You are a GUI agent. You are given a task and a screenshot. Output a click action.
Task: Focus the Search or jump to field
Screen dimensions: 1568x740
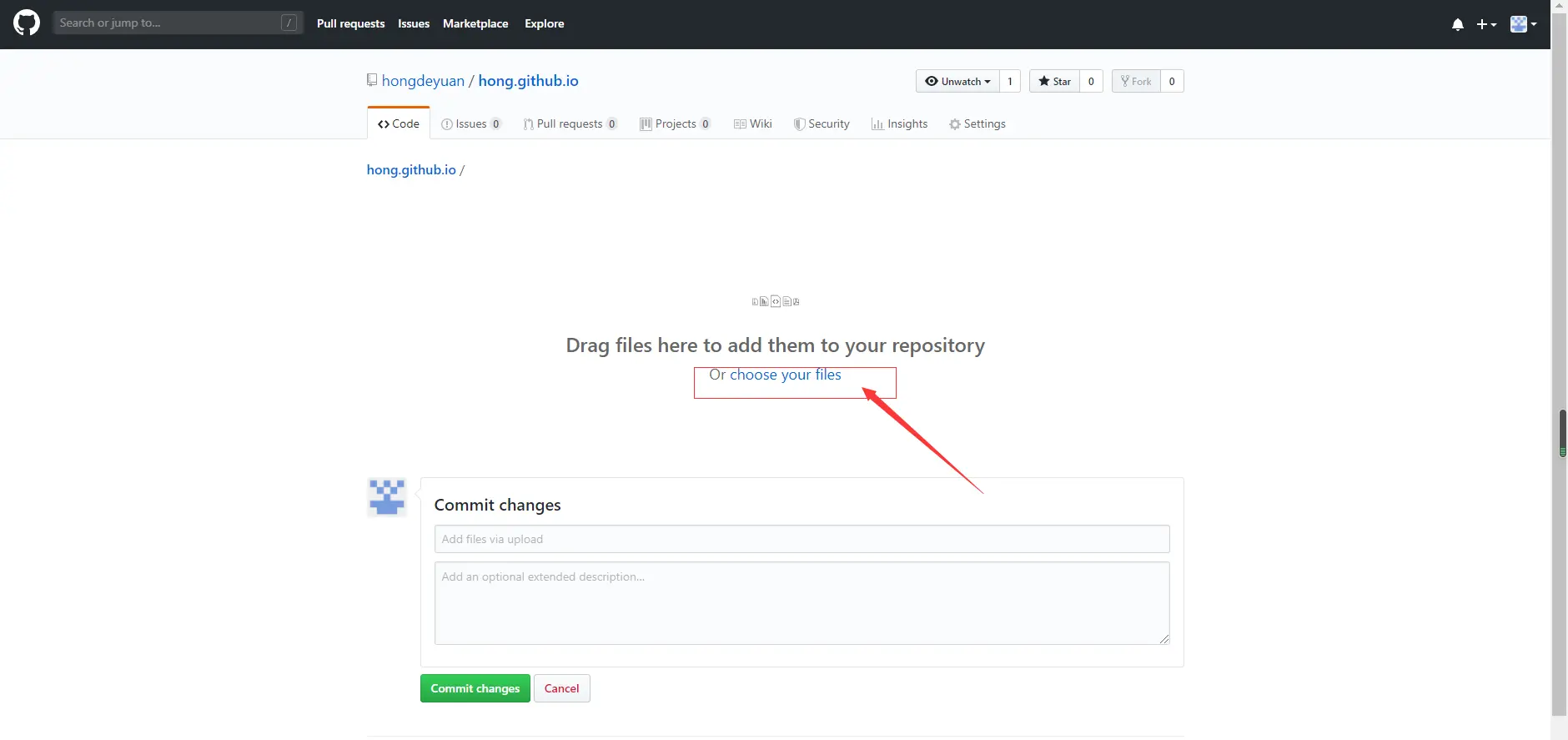coord(178,23)
